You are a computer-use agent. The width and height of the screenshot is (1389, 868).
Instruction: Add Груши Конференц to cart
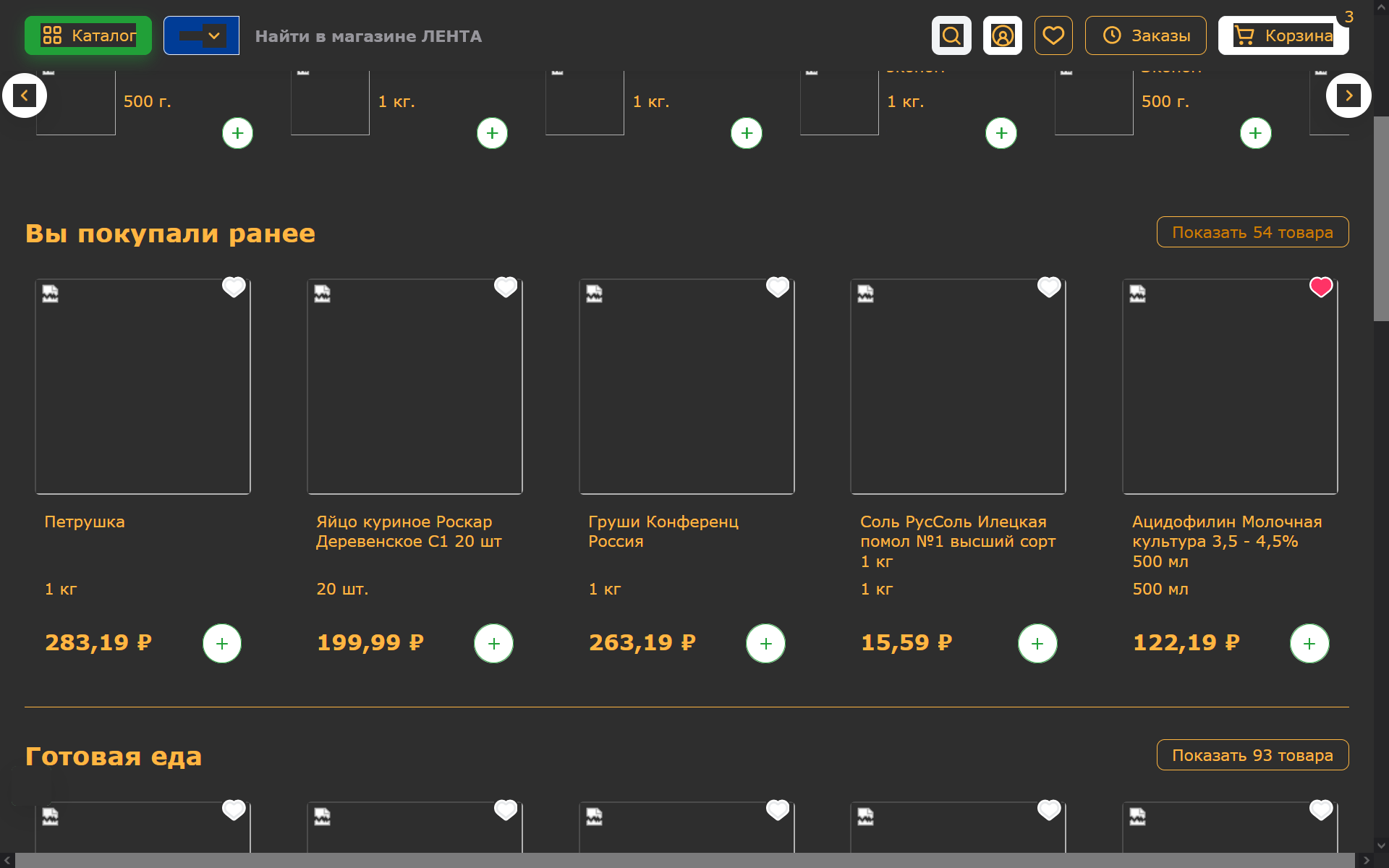tap(765, 643)
